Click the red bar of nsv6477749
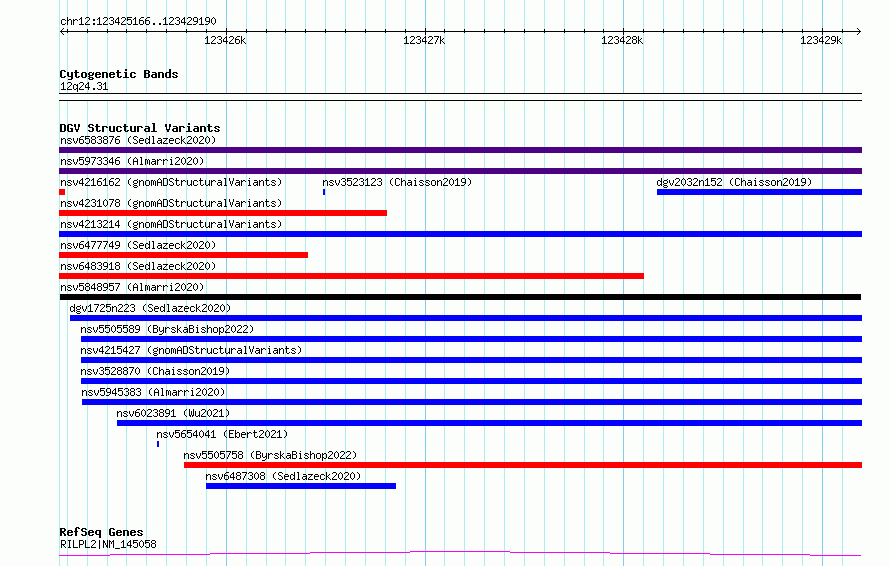 (x=183, y=255)
